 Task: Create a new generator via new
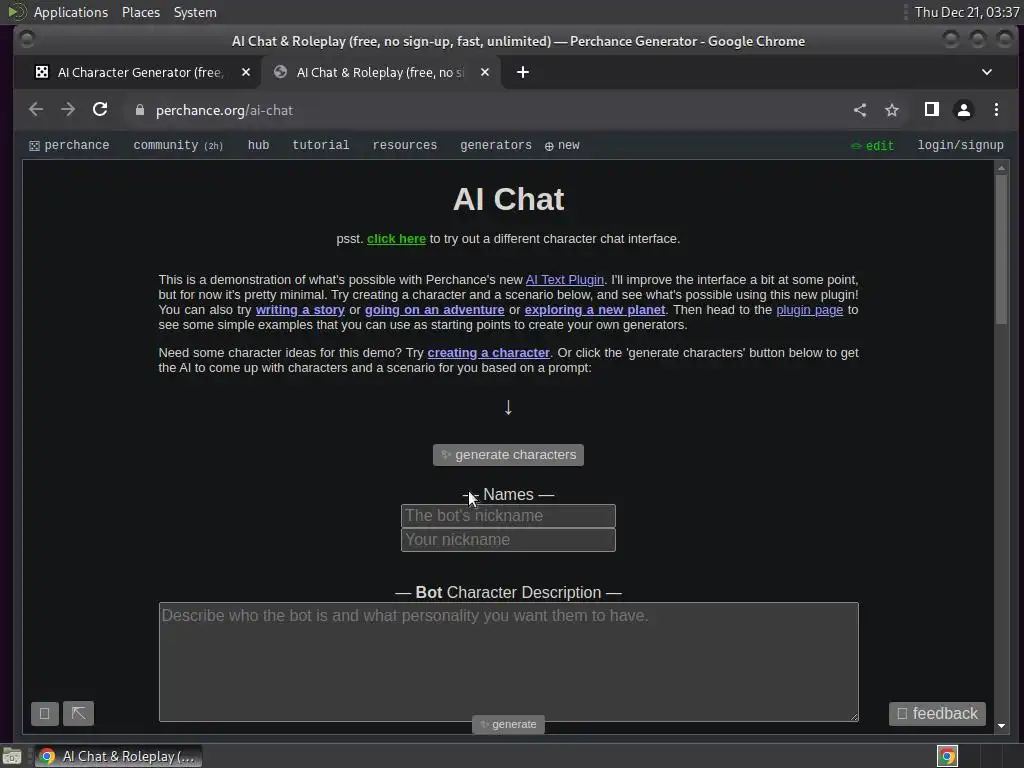point(562,145)
